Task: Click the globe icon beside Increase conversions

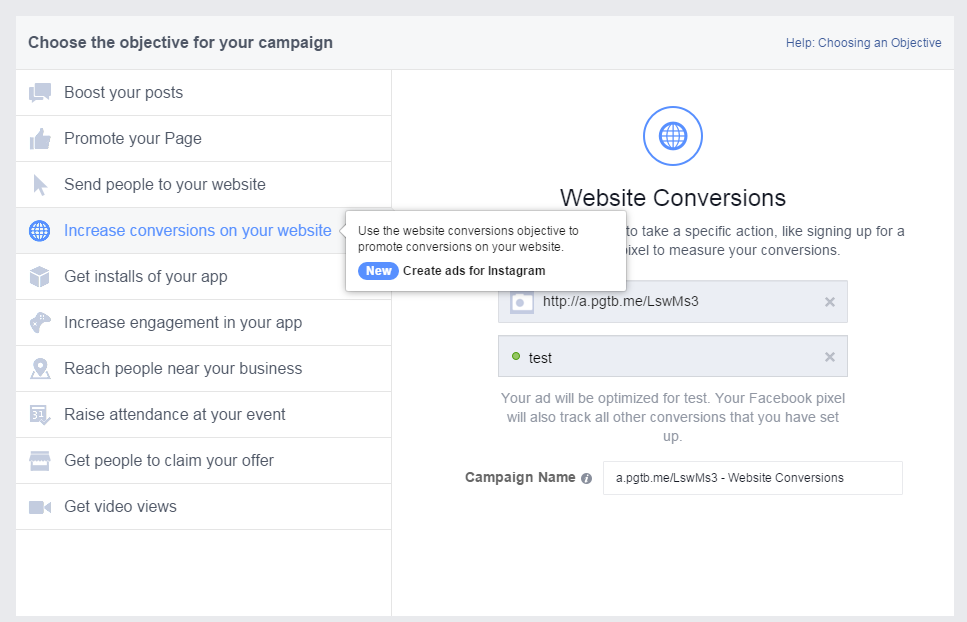Action: (40, 231)
